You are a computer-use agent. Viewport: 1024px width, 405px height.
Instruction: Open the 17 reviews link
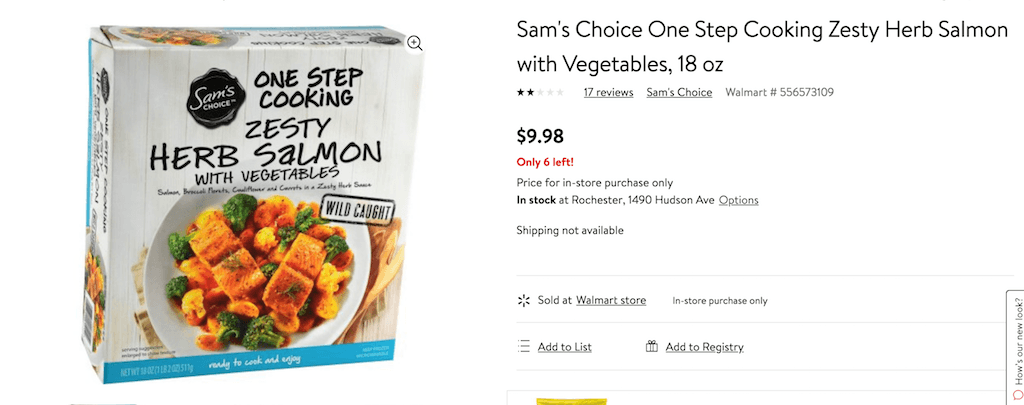point(608,93)
